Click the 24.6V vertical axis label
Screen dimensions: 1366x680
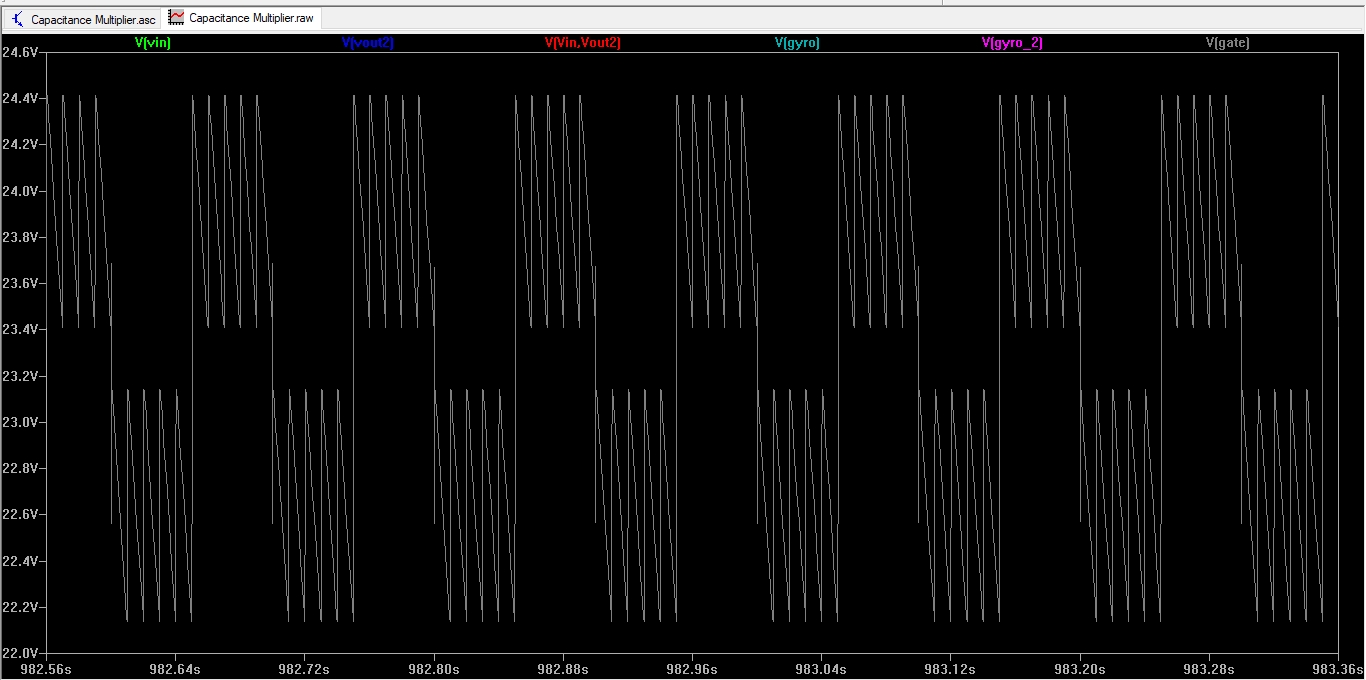(x=20, y=52)
